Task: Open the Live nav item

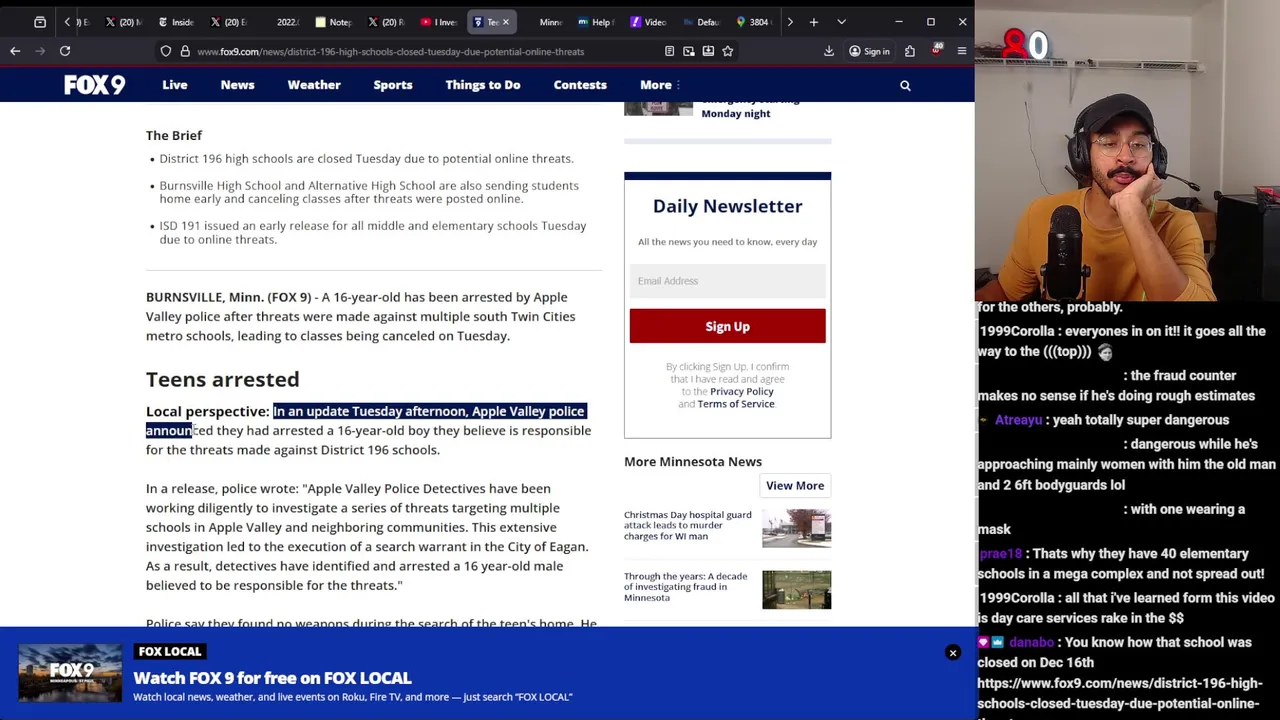Action: pyautogui.click(x=175, y=85)
